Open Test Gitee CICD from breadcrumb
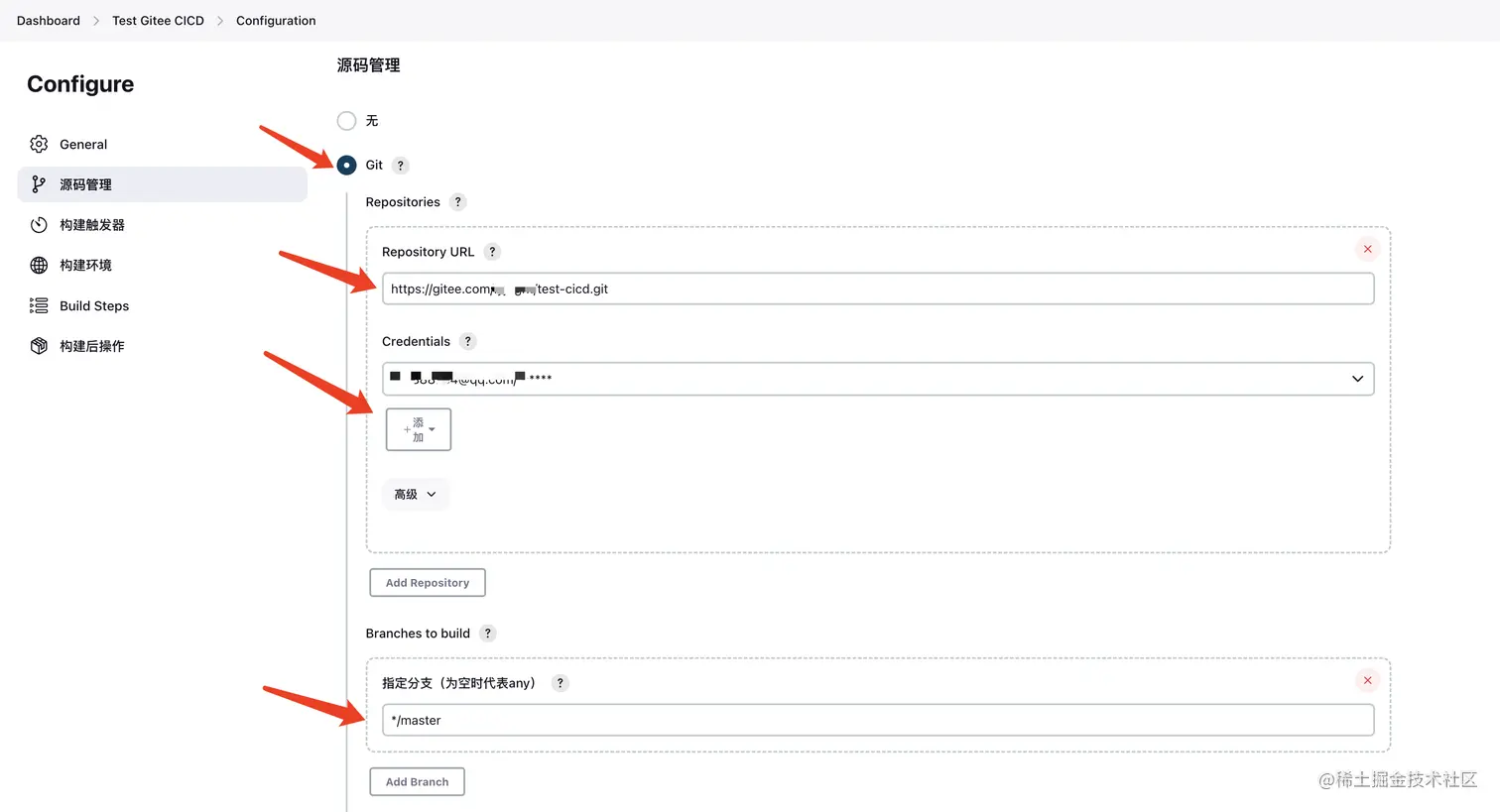This screenshot has width=1500, height=812. (158, 20)
